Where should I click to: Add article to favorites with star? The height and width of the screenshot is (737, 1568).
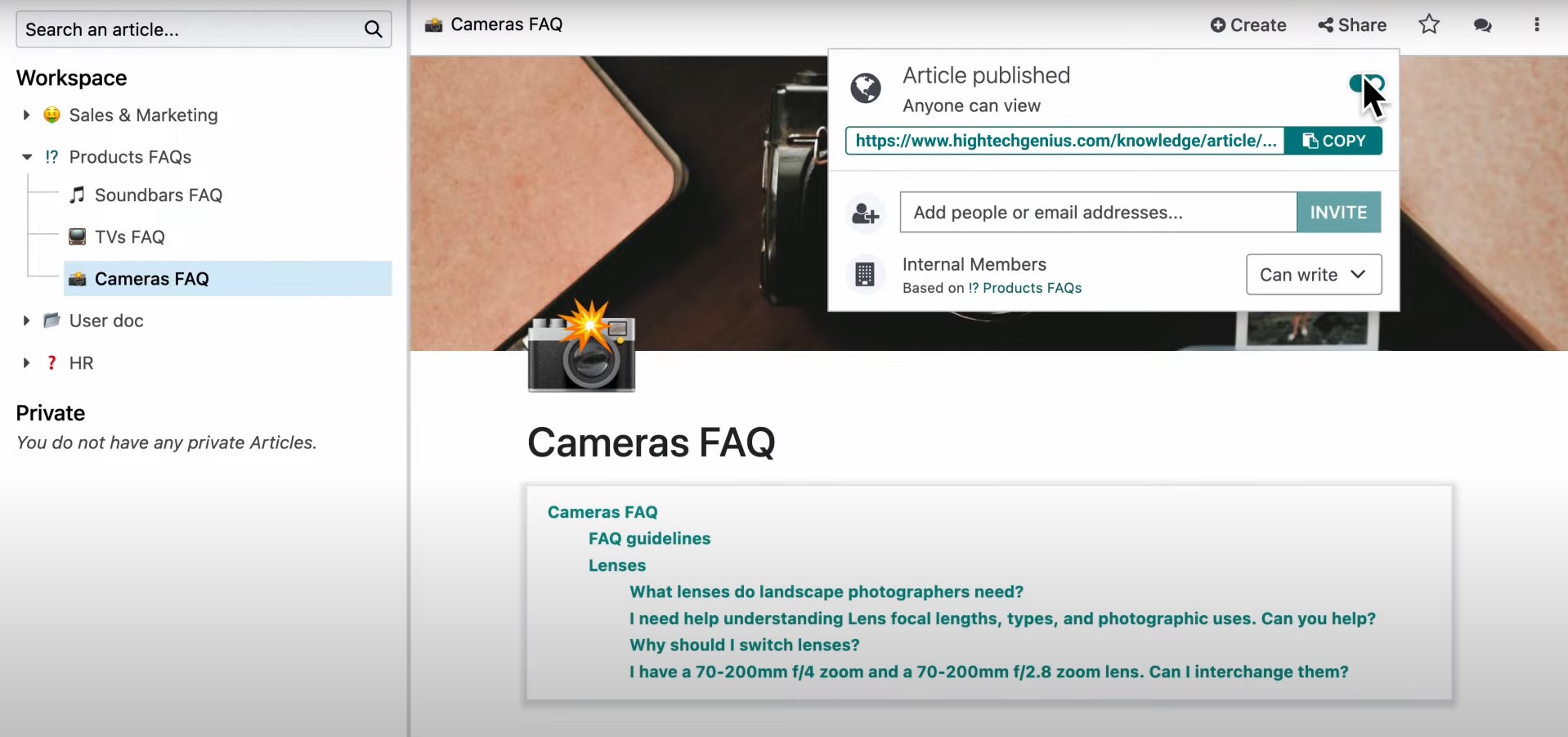[1429, 25]
